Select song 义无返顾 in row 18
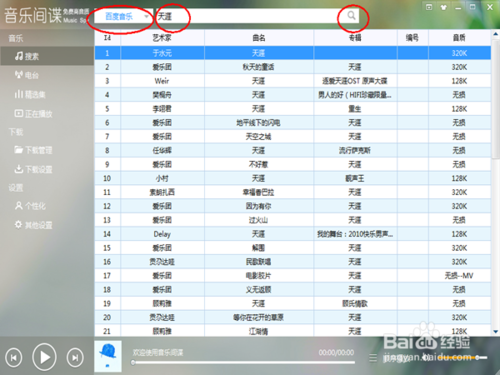The image size is (500, 375). click(x=259, y=290)
